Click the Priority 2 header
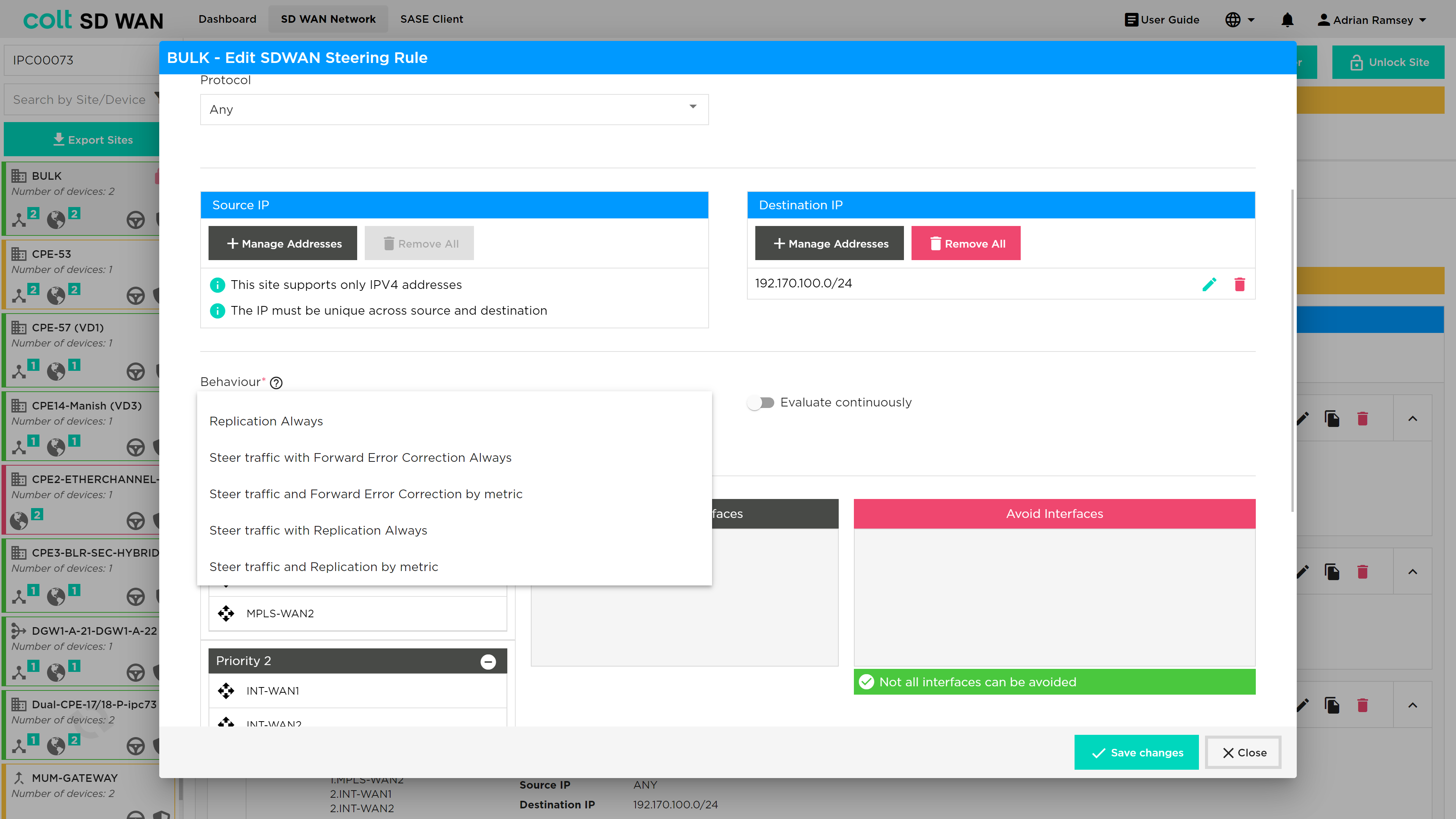 [x=357, y=661]
